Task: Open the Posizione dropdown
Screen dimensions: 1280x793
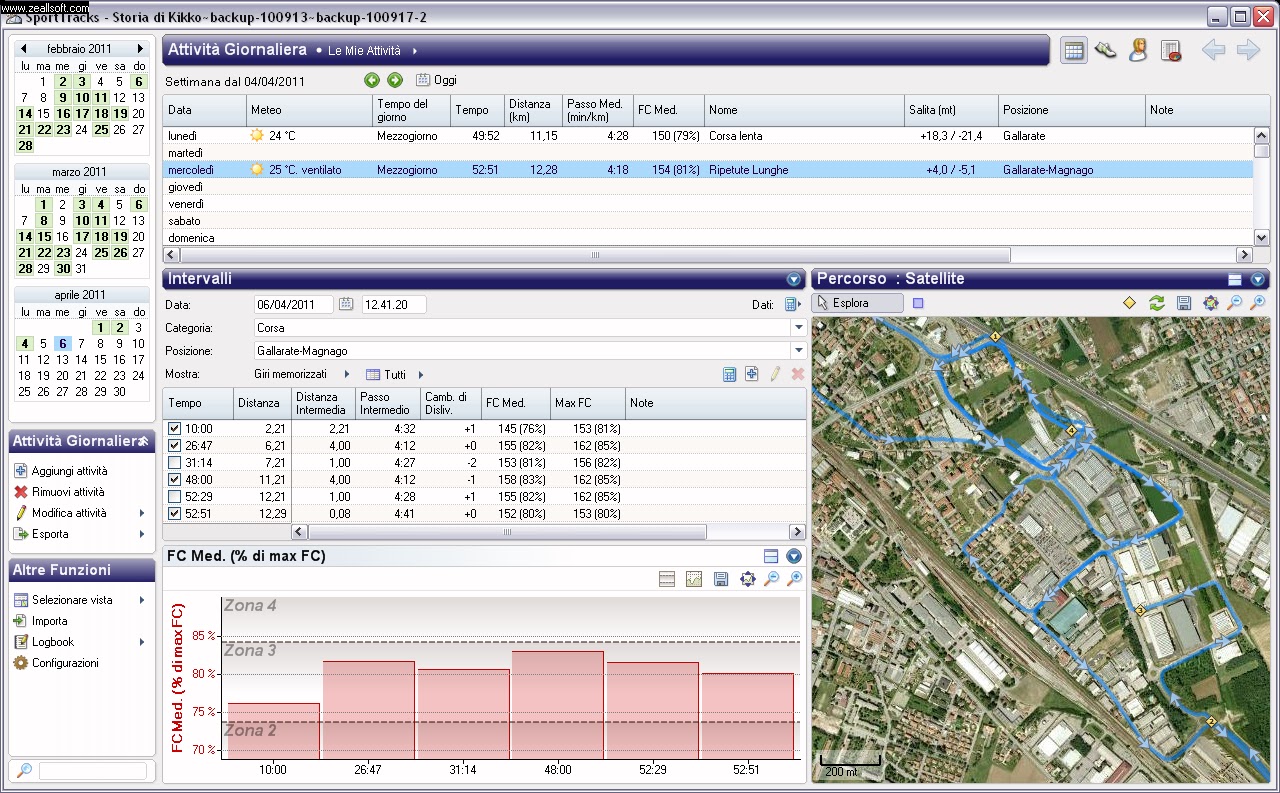Action: point(798,351)
